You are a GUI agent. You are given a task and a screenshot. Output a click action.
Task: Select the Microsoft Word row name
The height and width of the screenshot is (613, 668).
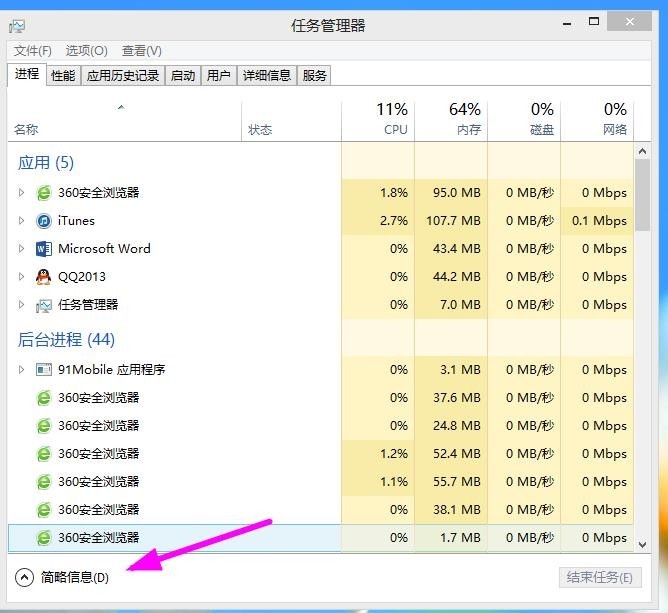pyautogui.click(x=104, y=249)
